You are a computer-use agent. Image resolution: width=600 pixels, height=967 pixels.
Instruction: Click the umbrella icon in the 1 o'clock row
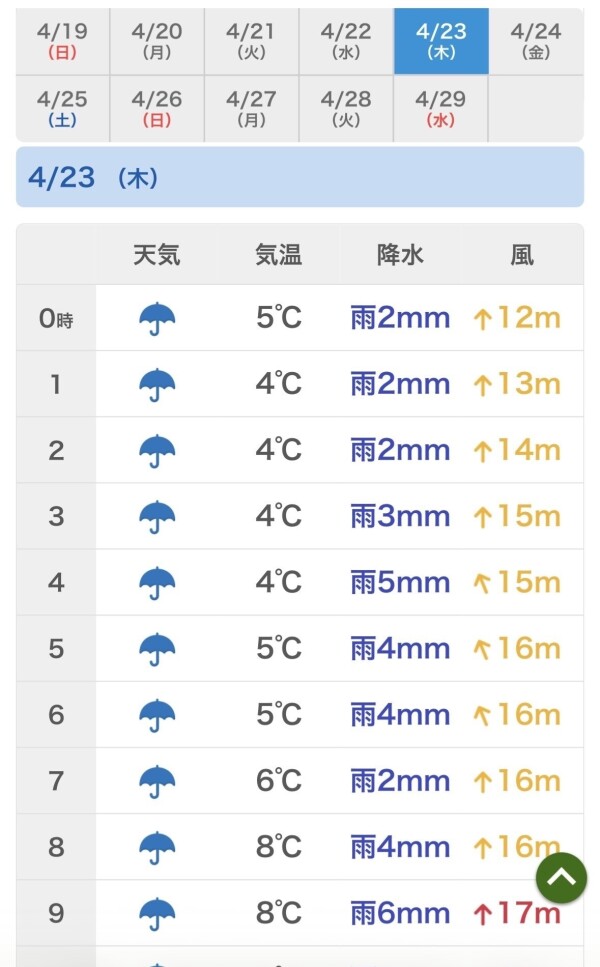click(x=157, y=385)
